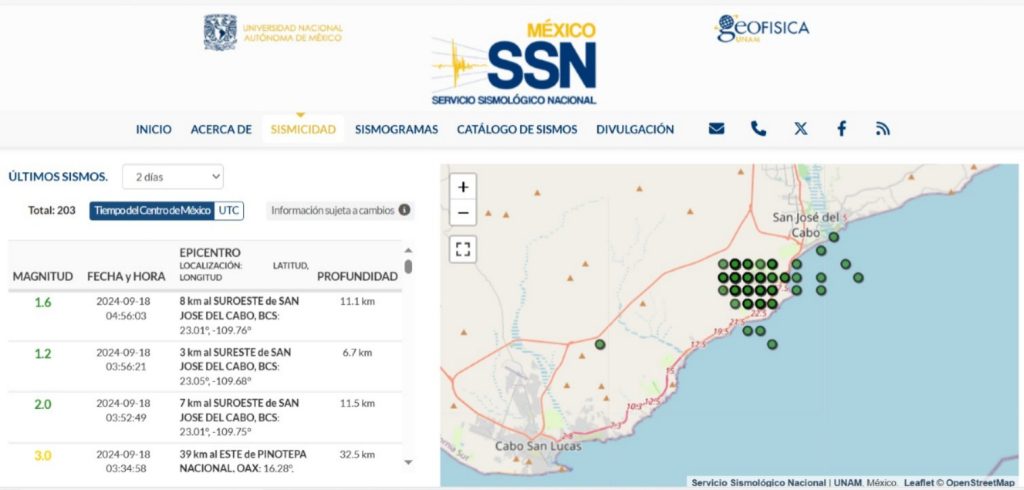Open the SISMOGRAMAS menu item
Image resolution: width=1024 pixels, height=490 pixels.
[396, 129]
